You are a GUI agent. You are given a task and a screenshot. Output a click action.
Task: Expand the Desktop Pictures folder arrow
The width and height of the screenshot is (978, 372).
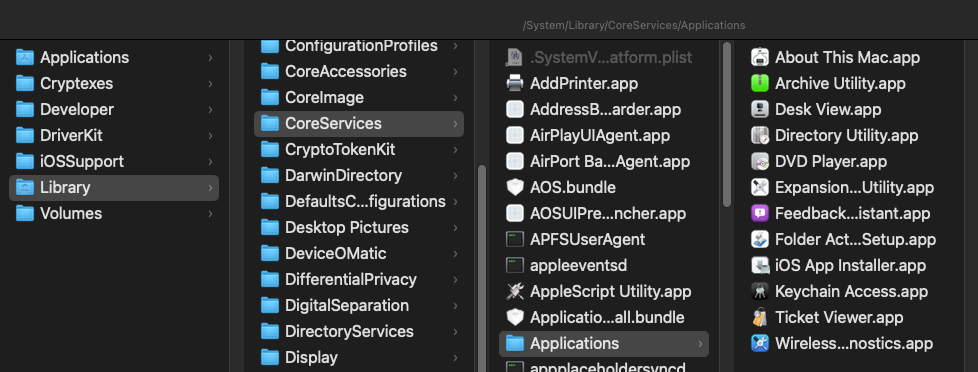(x=456, y=228)
